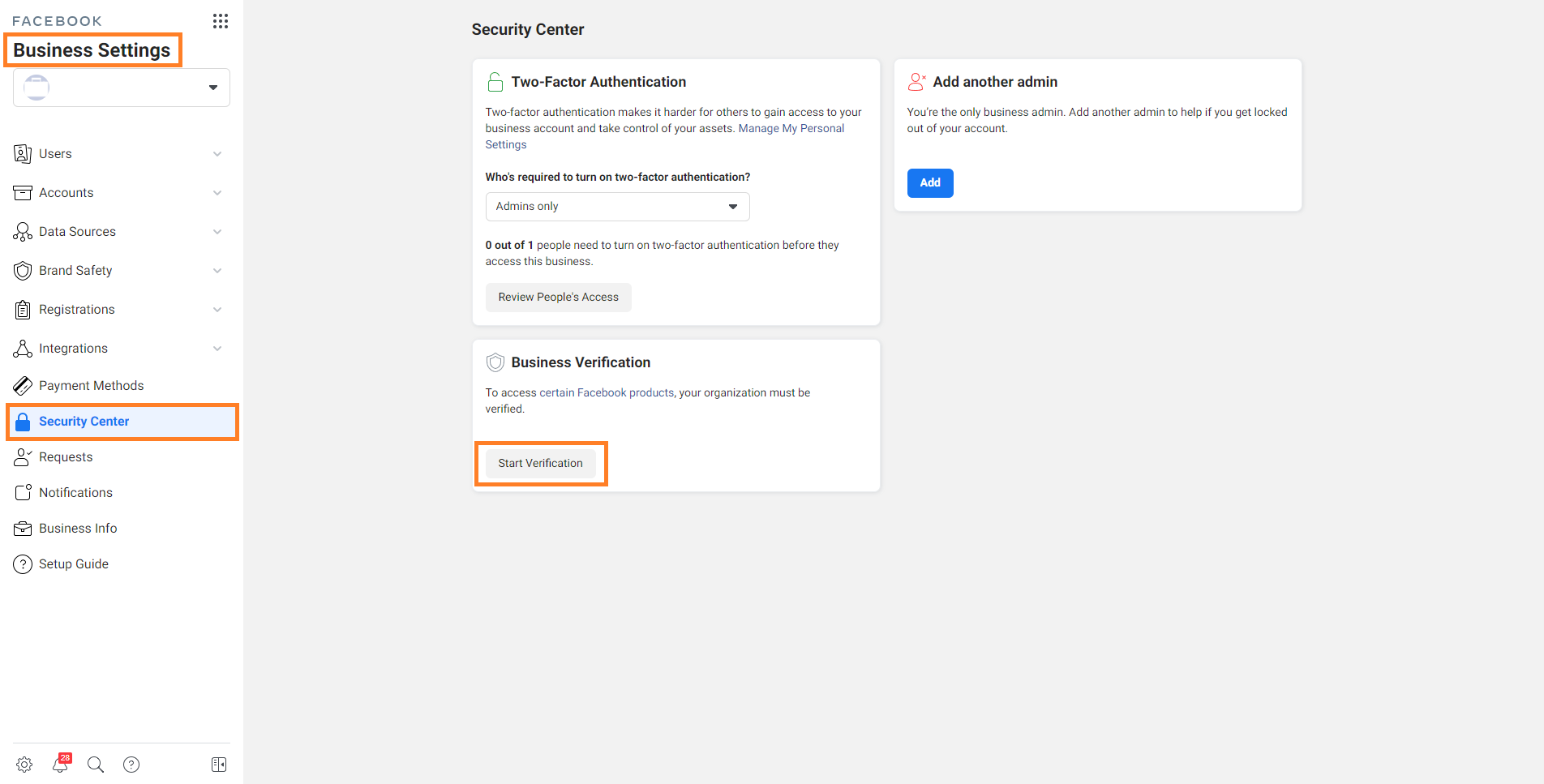Click the Two-Factor Authentication lock icon
Screen dimensions: 1544x784
[495, 82]
